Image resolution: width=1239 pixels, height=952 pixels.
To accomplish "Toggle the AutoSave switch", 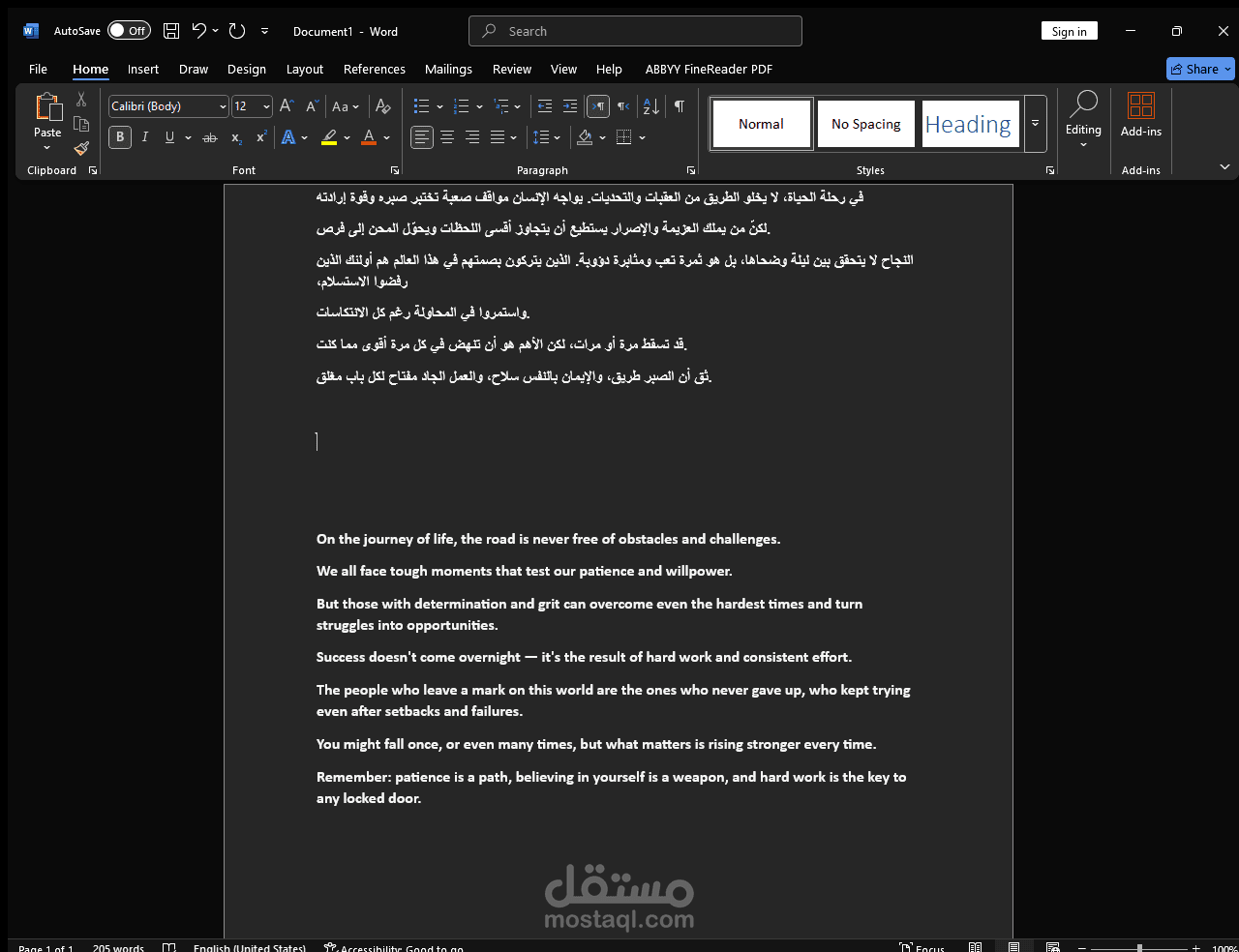I will click(x=129, y=31).
